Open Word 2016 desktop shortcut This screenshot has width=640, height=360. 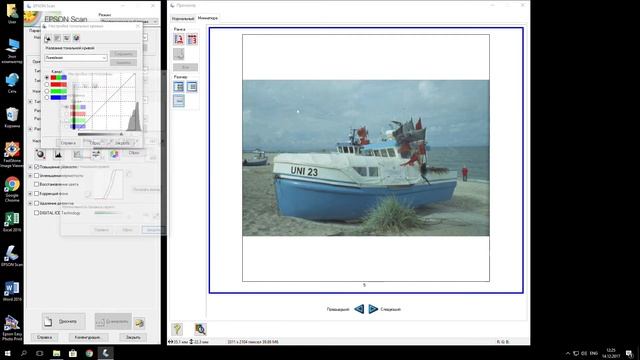[12, 291]
